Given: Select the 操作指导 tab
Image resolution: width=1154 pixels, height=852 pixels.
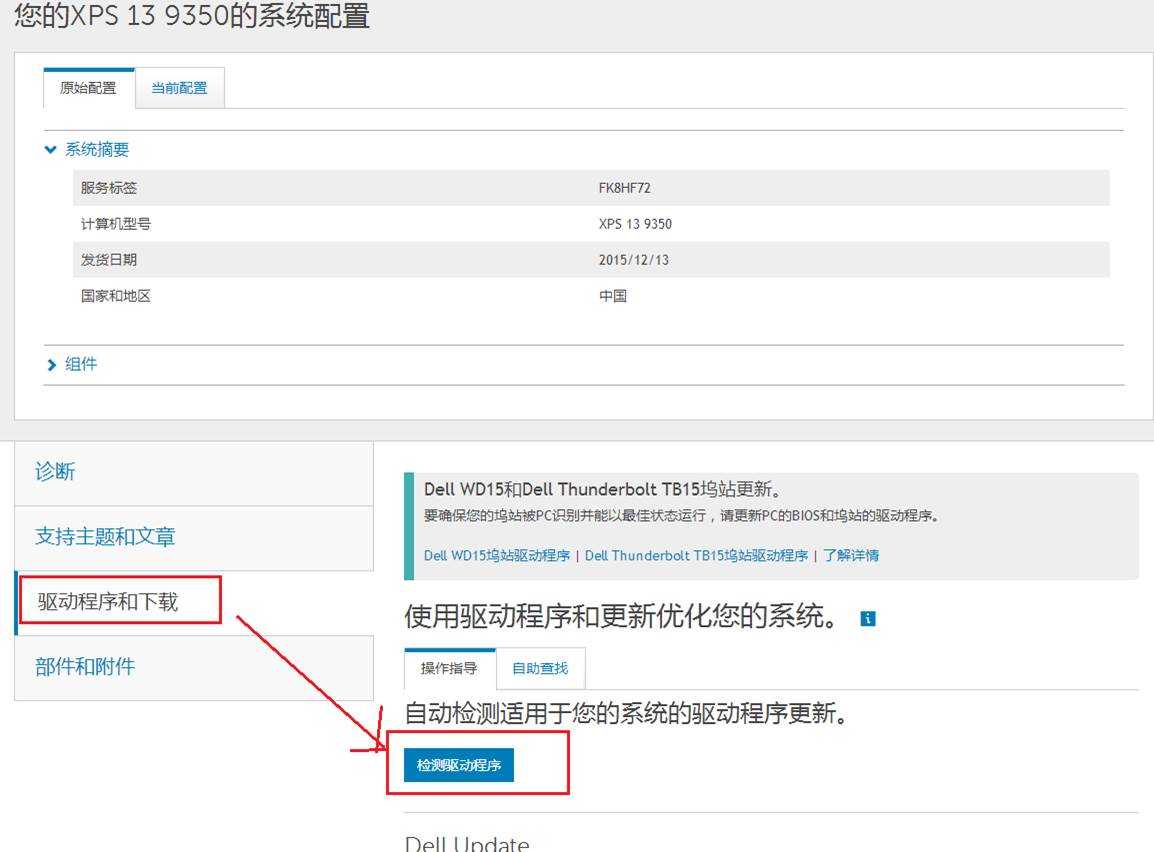Looking at the screenshot, I should pyautogui.click(x=450, y=668).
